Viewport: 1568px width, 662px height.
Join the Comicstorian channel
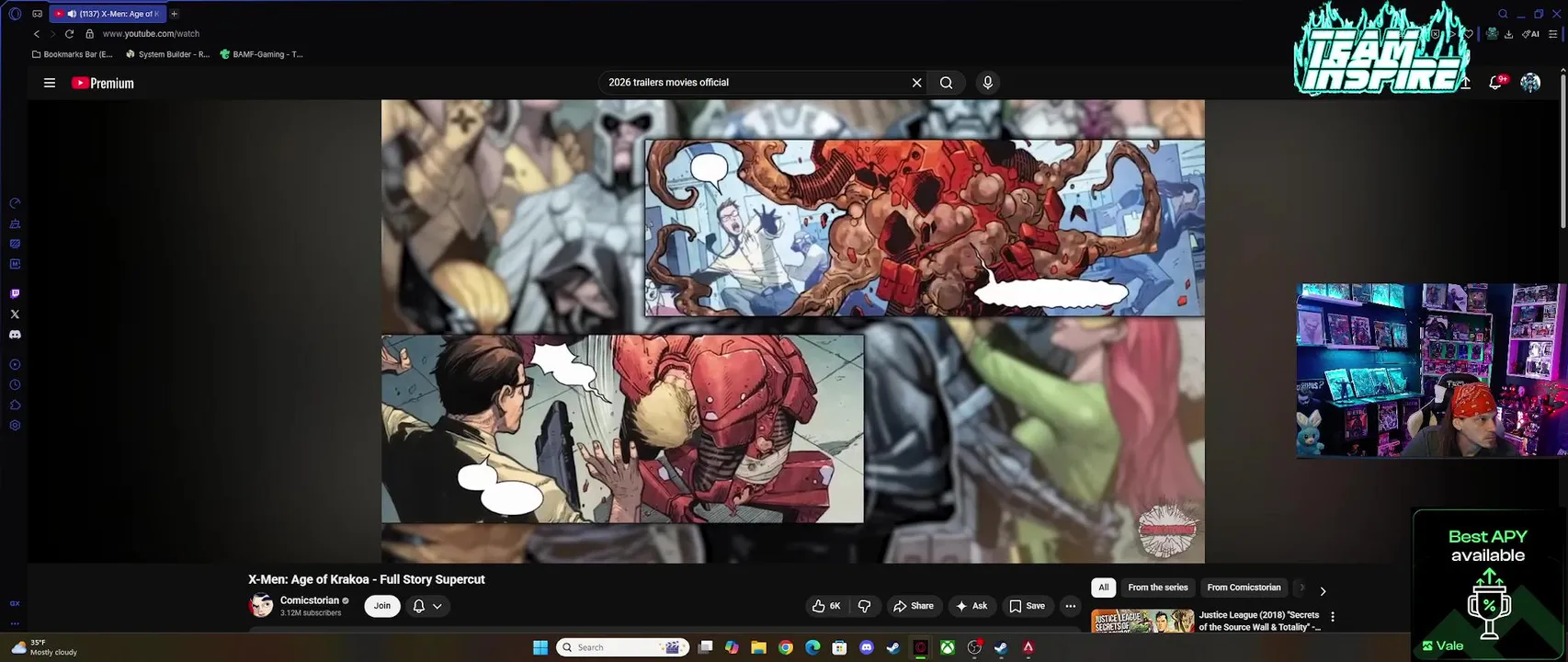click(382, 606)
